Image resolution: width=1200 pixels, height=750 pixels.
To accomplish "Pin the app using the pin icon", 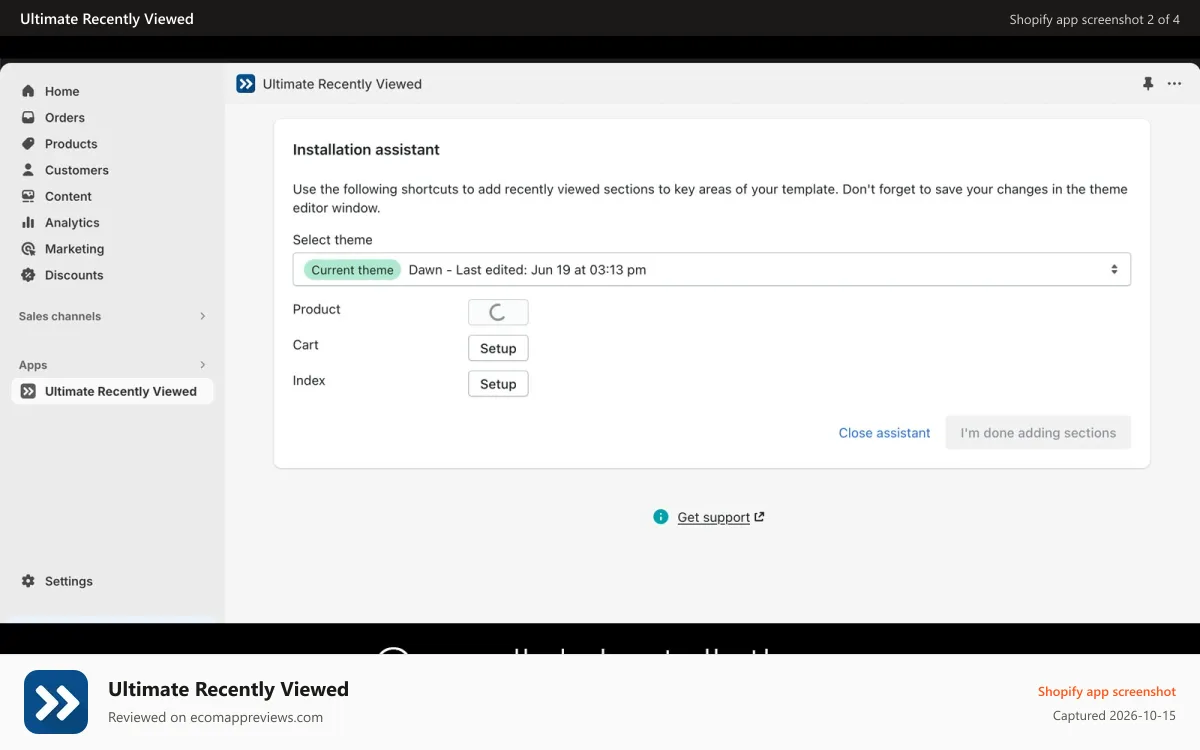I will [1148, 84].
